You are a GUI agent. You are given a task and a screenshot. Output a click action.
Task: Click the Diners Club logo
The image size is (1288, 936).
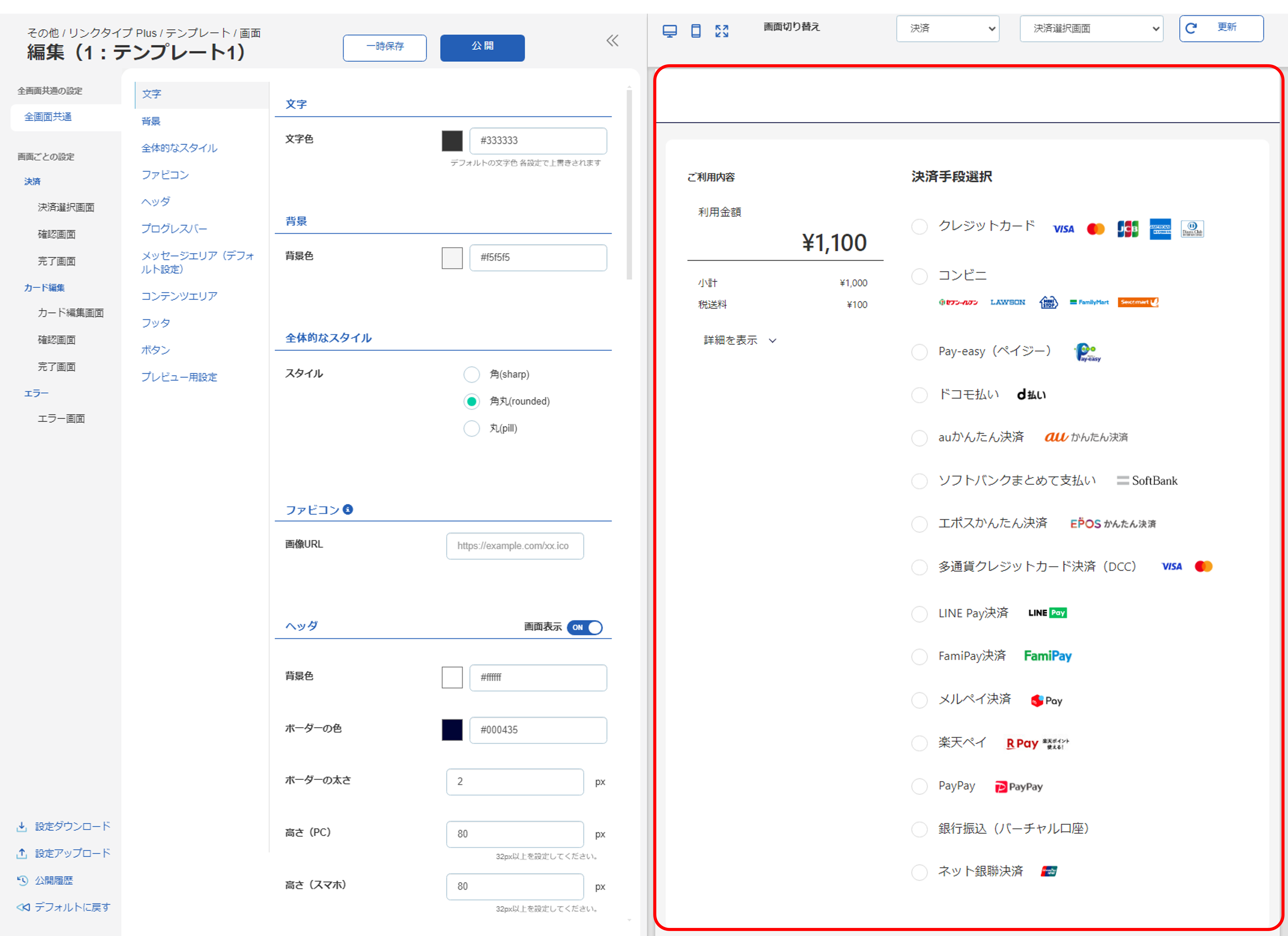1192,229
